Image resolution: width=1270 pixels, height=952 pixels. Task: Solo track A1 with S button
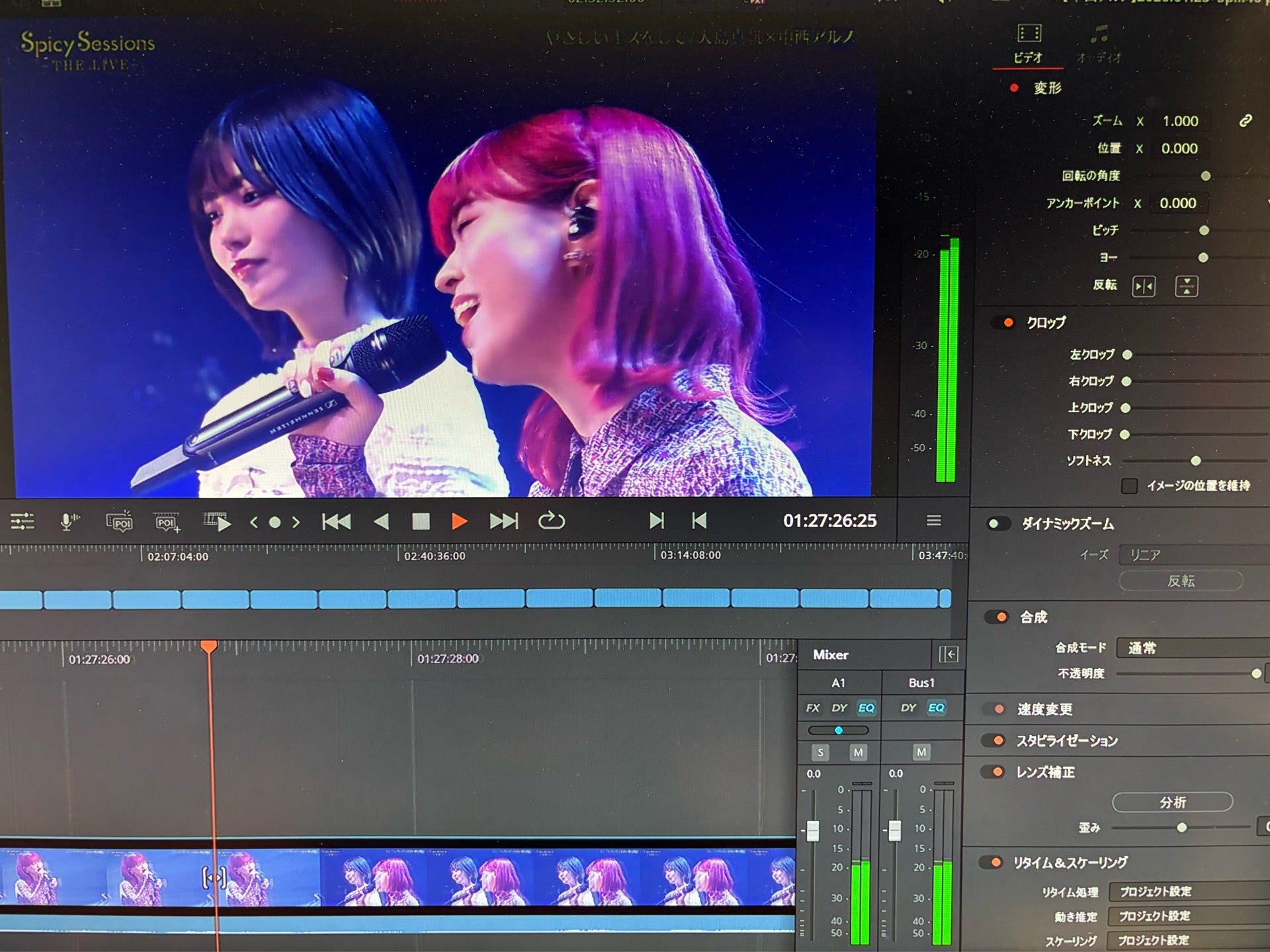click(x=820, y=752)
